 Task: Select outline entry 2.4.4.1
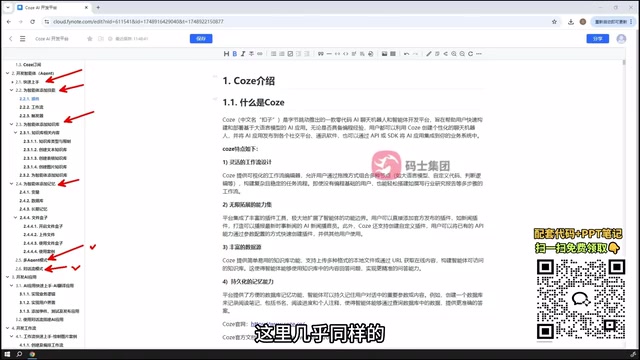click(43, 226)
